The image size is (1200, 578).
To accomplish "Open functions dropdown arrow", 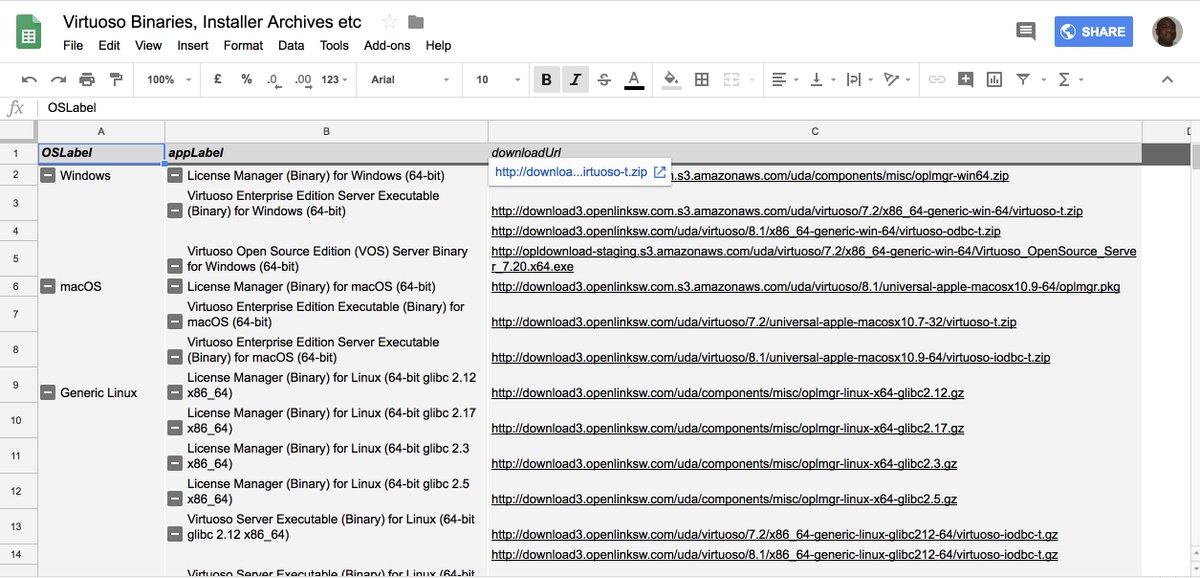I will (x=1083, y=80).
